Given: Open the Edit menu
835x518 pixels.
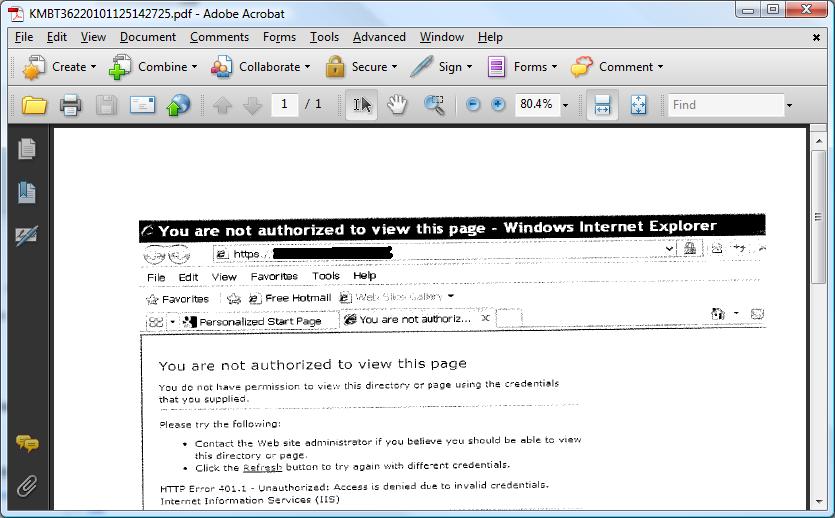Looking at the screenshot, I should tap(56, 37).
